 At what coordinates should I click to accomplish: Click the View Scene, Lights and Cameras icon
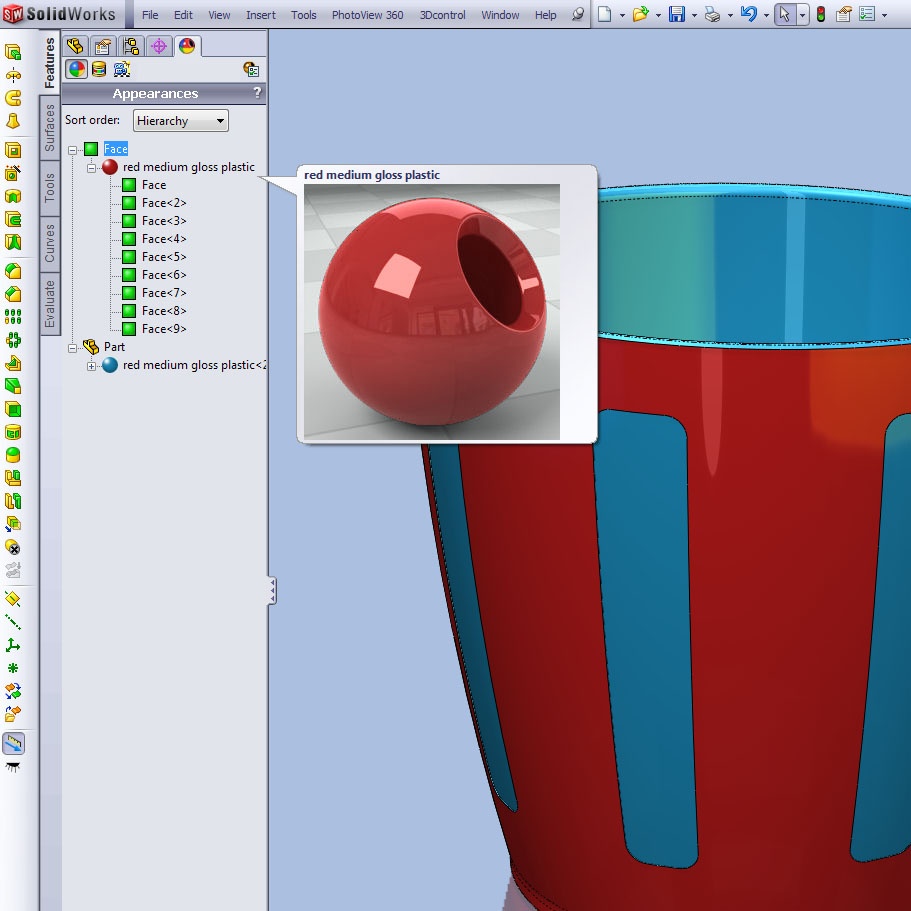click(122, 69)
